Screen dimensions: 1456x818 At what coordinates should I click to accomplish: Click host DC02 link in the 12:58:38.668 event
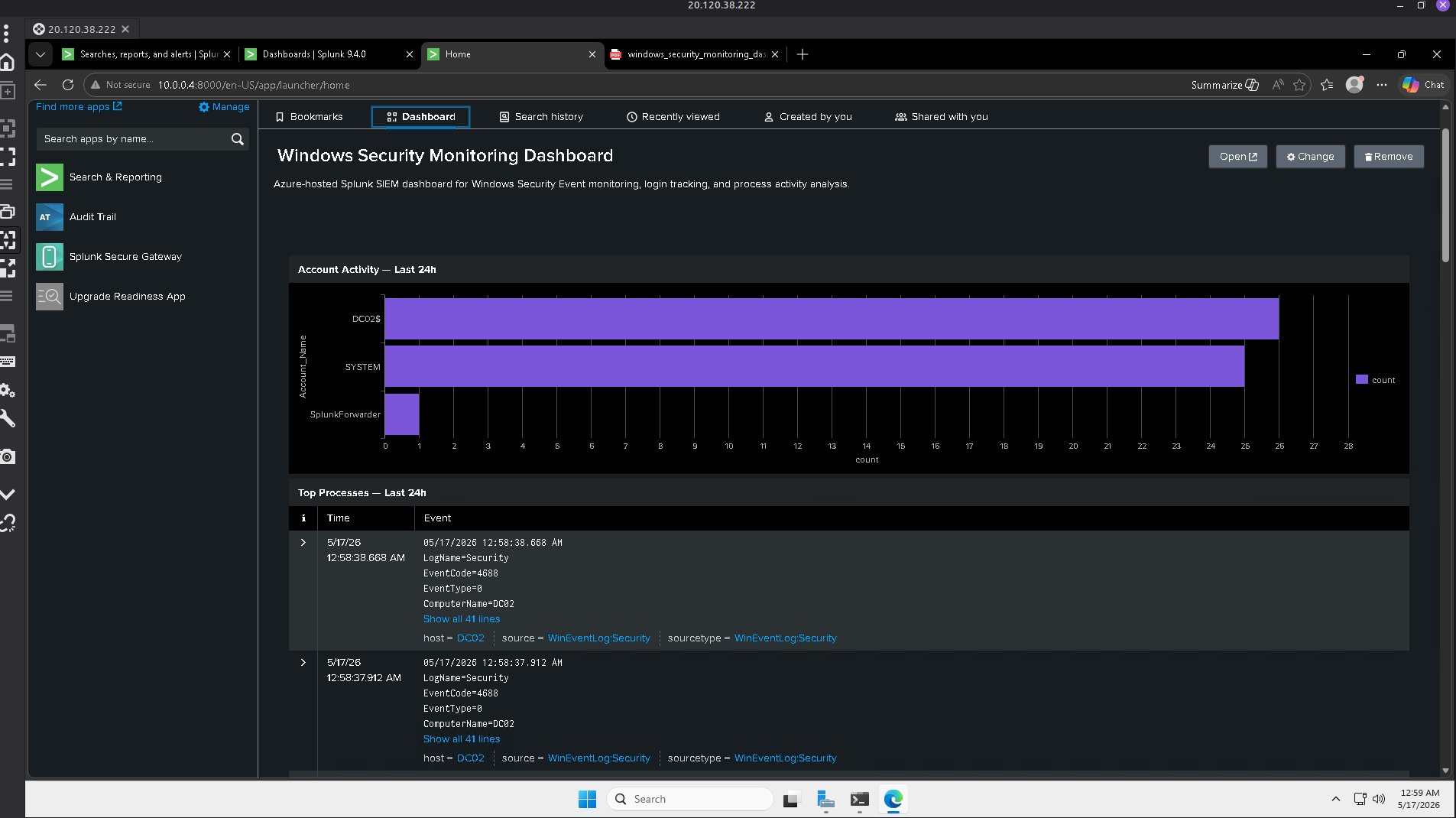(470, 638)
